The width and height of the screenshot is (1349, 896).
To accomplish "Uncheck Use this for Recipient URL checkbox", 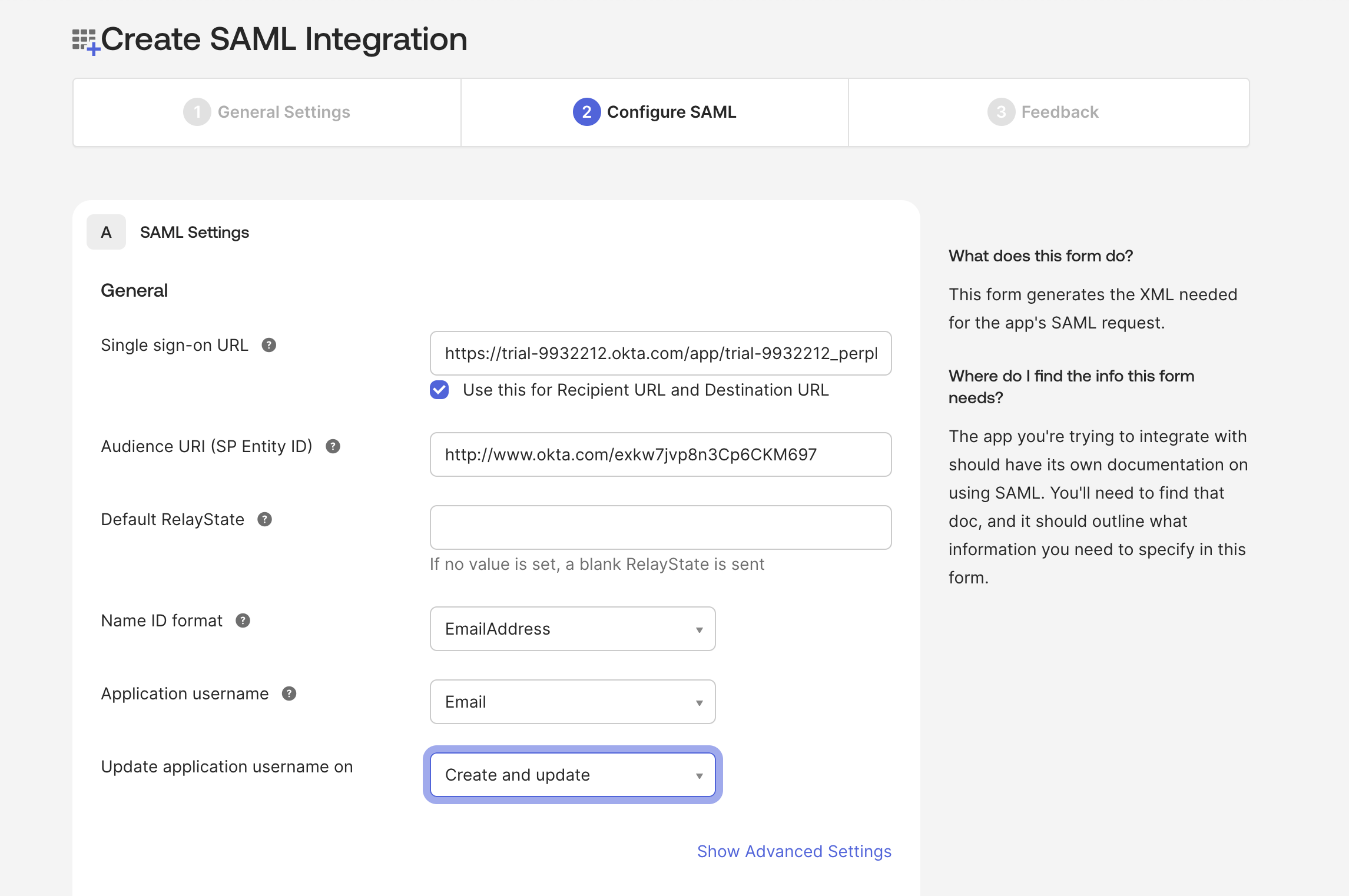I will pyautogui.click(x=439, y=390).
